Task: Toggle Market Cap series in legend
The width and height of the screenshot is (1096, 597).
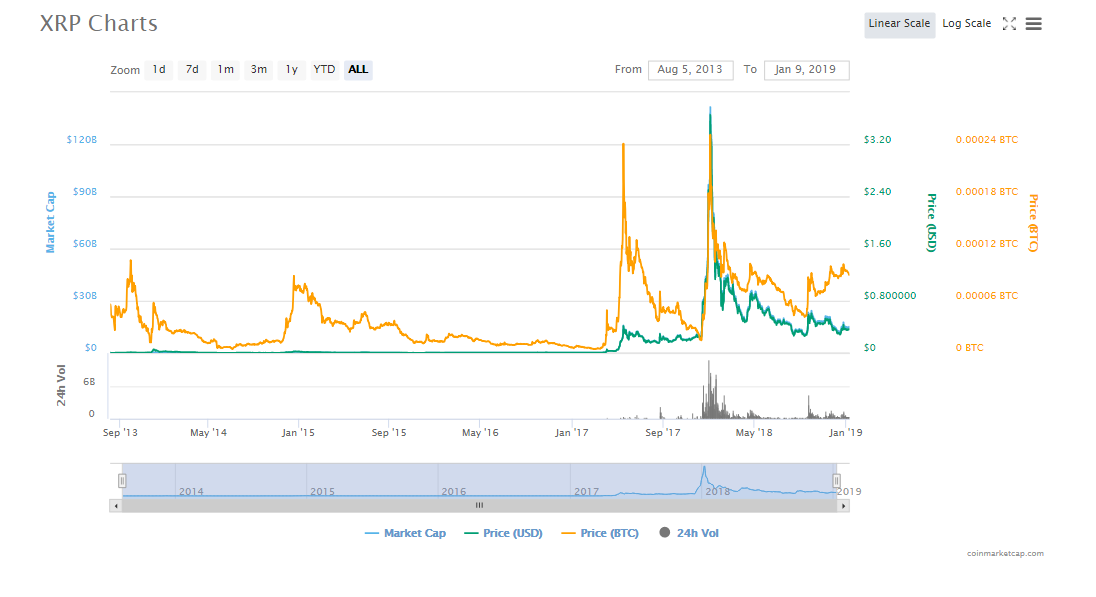Action: click(x=405, y=533)
